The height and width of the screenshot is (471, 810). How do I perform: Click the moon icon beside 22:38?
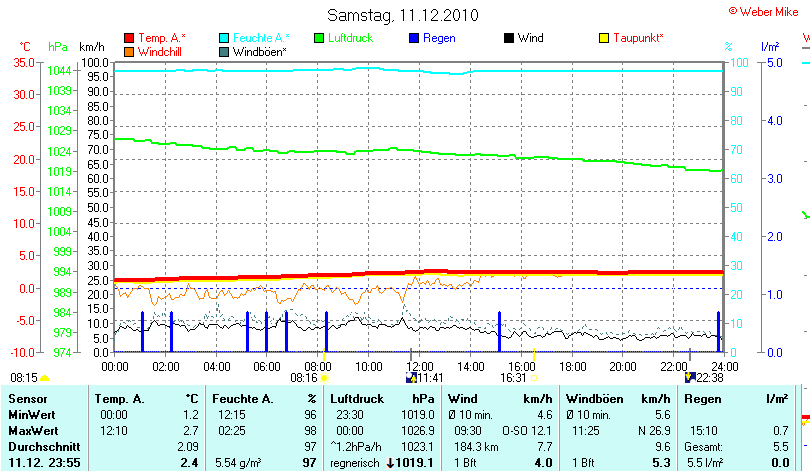coord(690,378)
